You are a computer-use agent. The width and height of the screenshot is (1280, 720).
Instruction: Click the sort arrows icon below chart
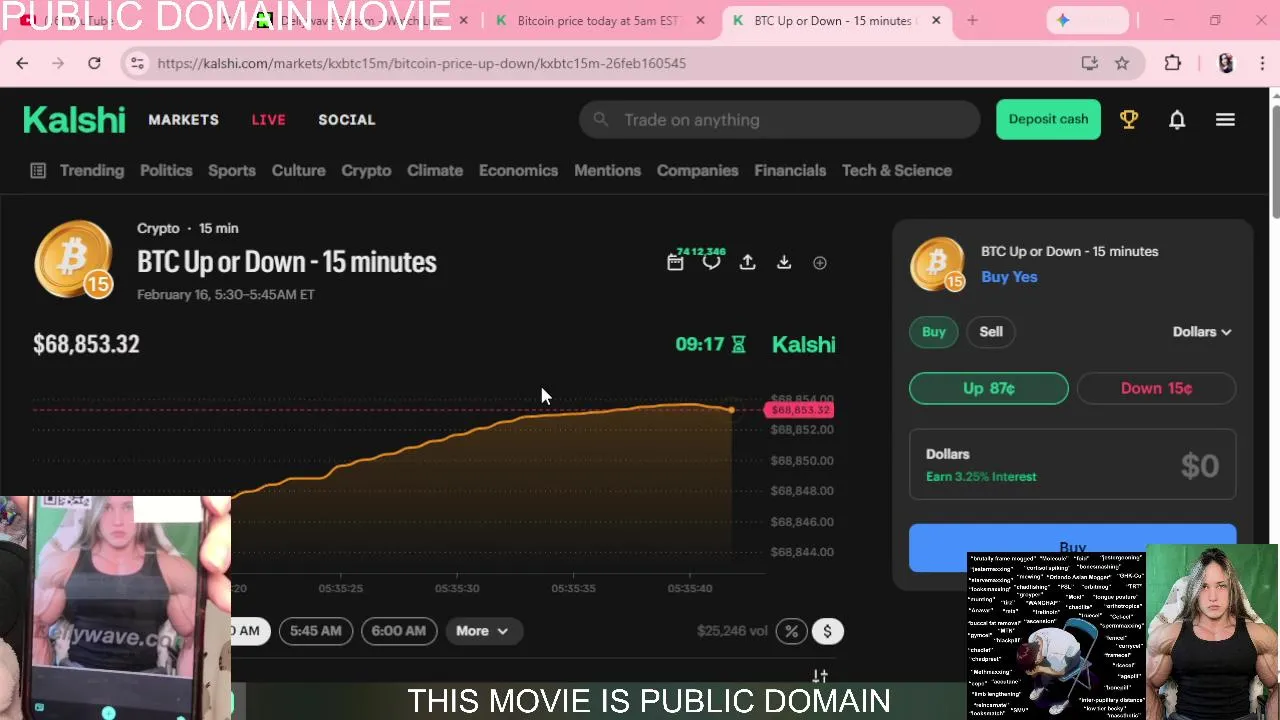pos(820,677)
